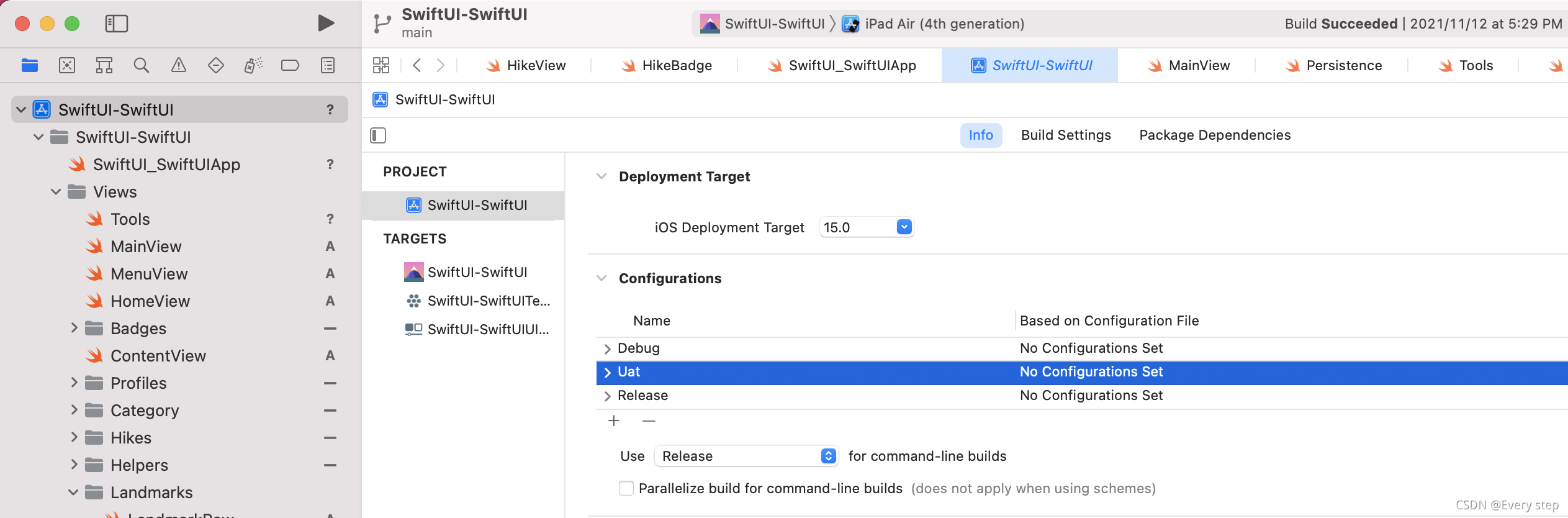The height and width of the screenshot is (518, 1568).
Task: Expand the Hikes folder
Action: 74,437
